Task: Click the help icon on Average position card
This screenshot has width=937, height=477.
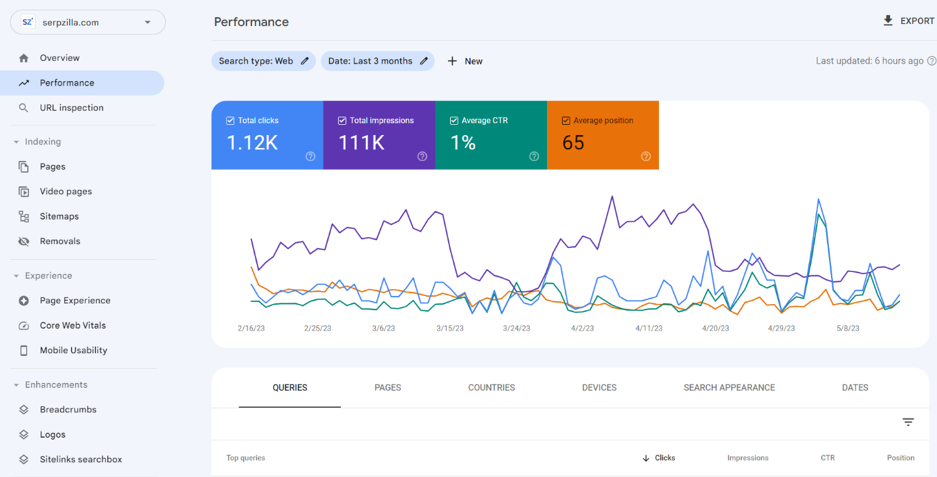Action: 646,156
